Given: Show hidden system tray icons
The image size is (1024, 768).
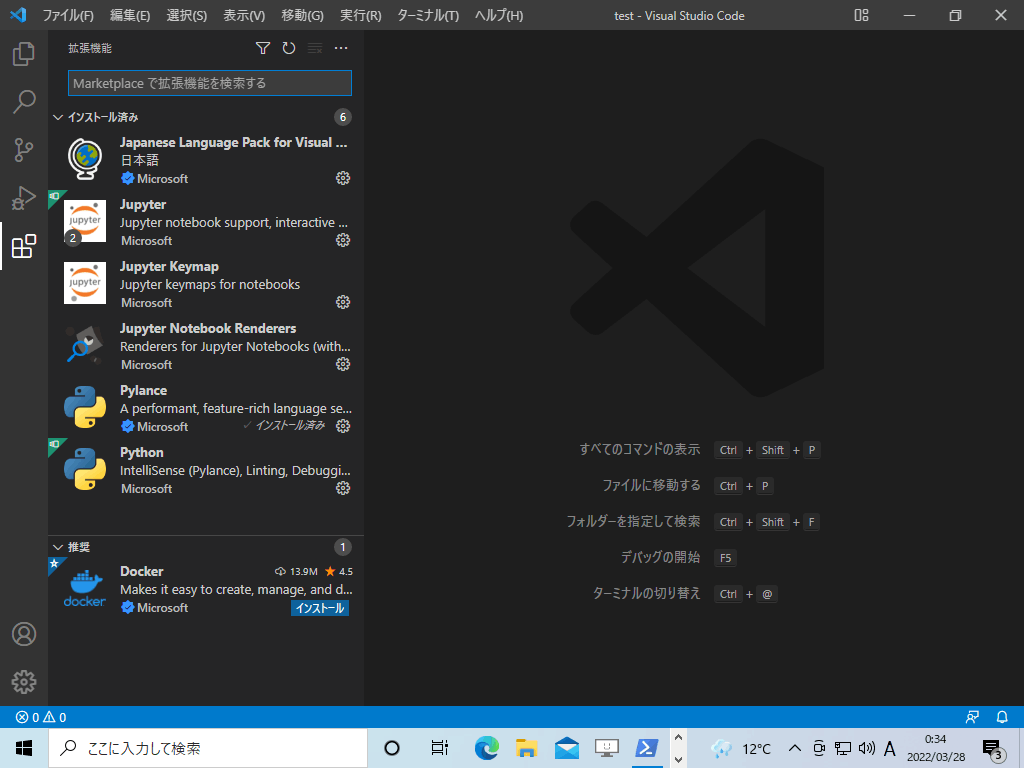Looking at the screenshot, I should coord(795,748).
